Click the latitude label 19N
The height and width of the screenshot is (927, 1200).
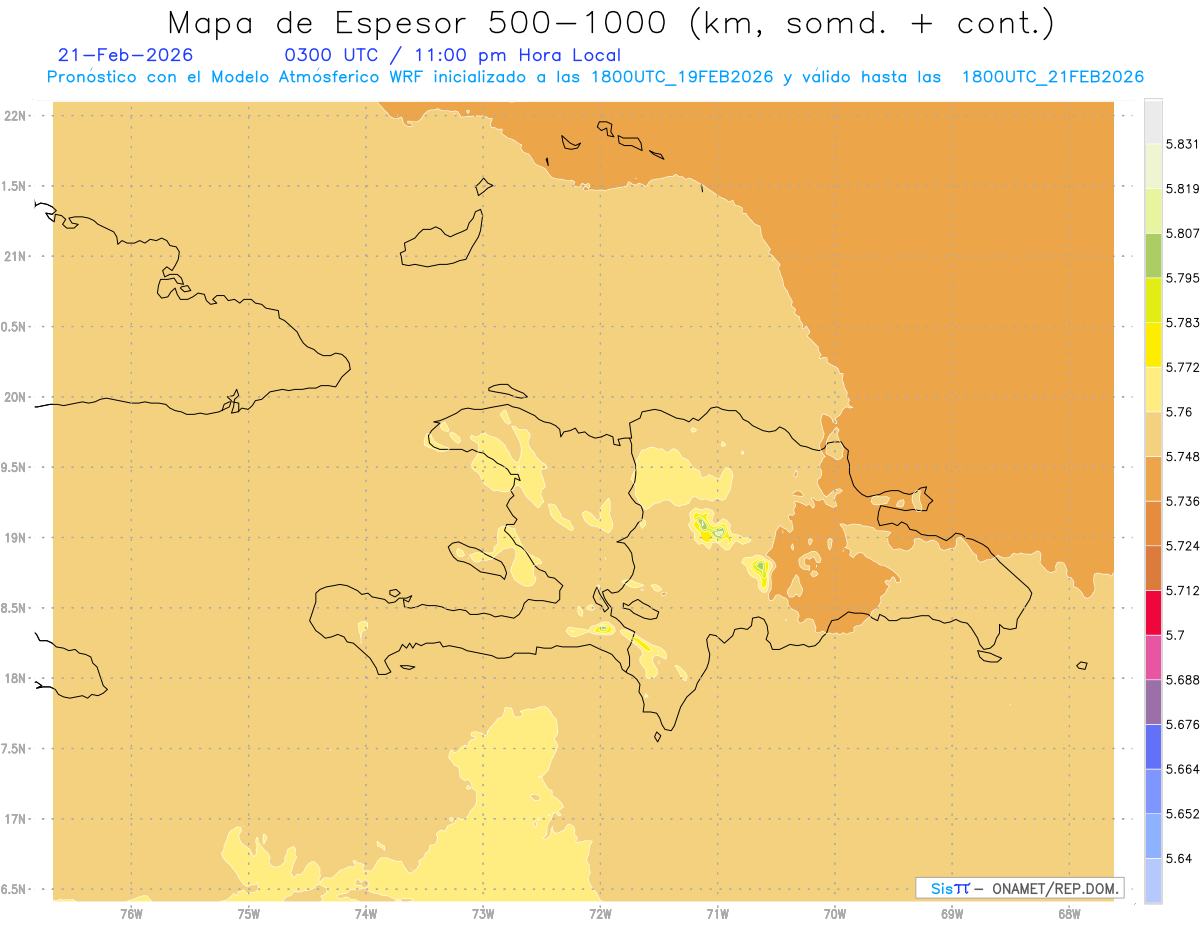14,537
